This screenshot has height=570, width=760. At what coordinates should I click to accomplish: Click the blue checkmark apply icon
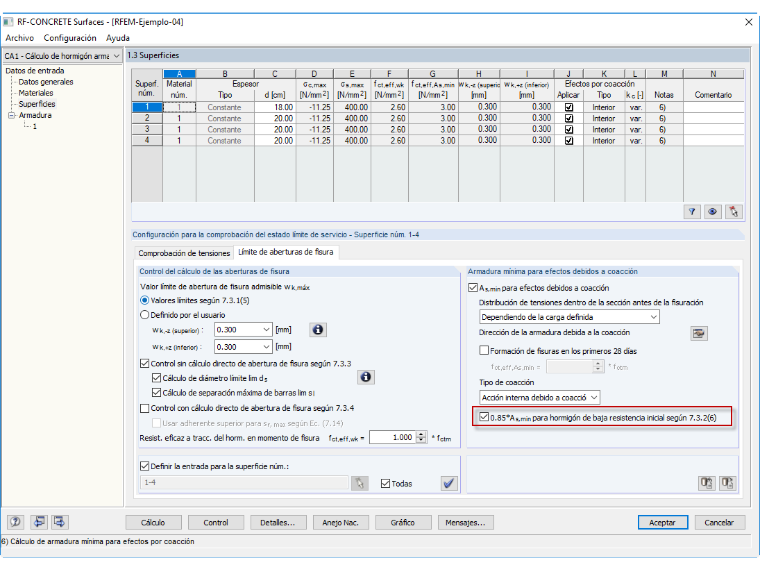(449, 483)
